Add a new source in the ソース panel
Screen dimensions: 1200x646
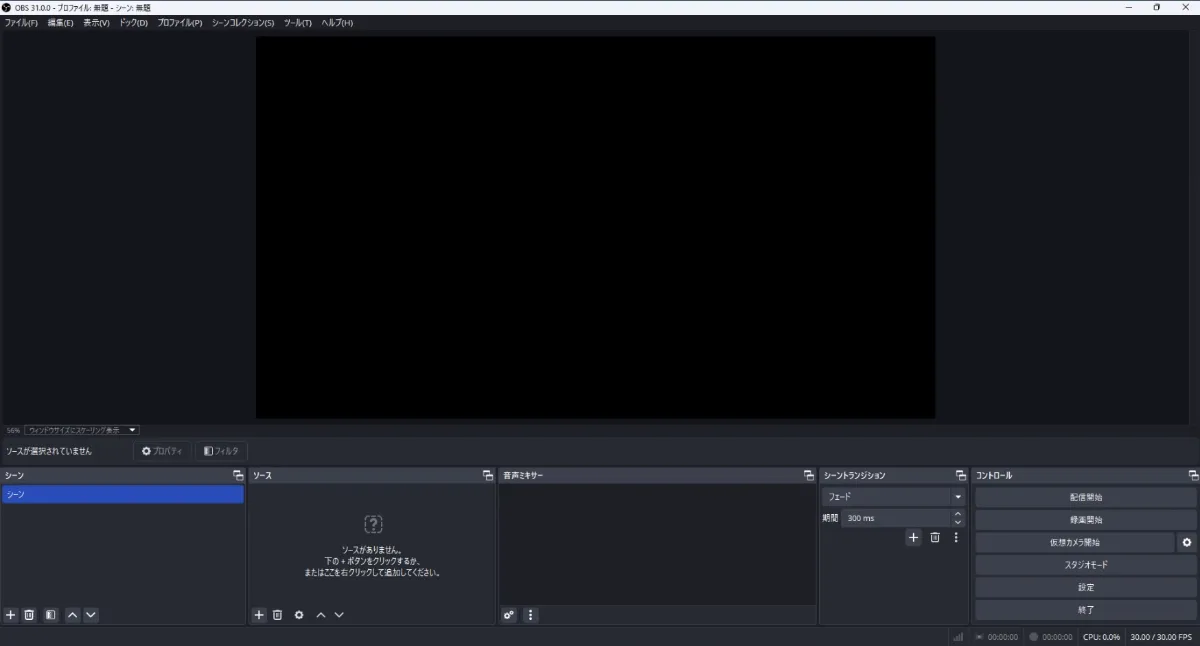click(258, 615)
